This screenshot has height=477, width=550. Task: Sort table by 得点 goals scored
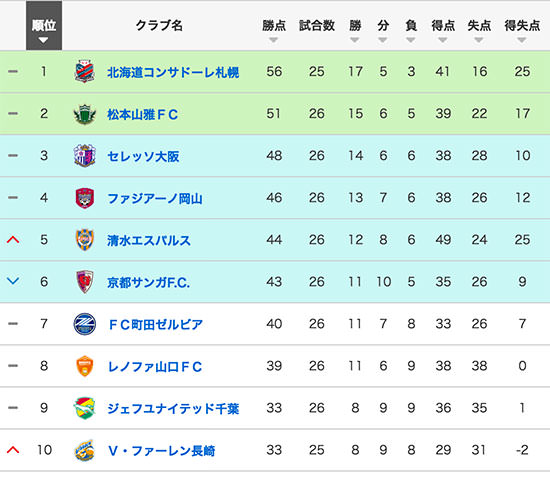point(443,30)
